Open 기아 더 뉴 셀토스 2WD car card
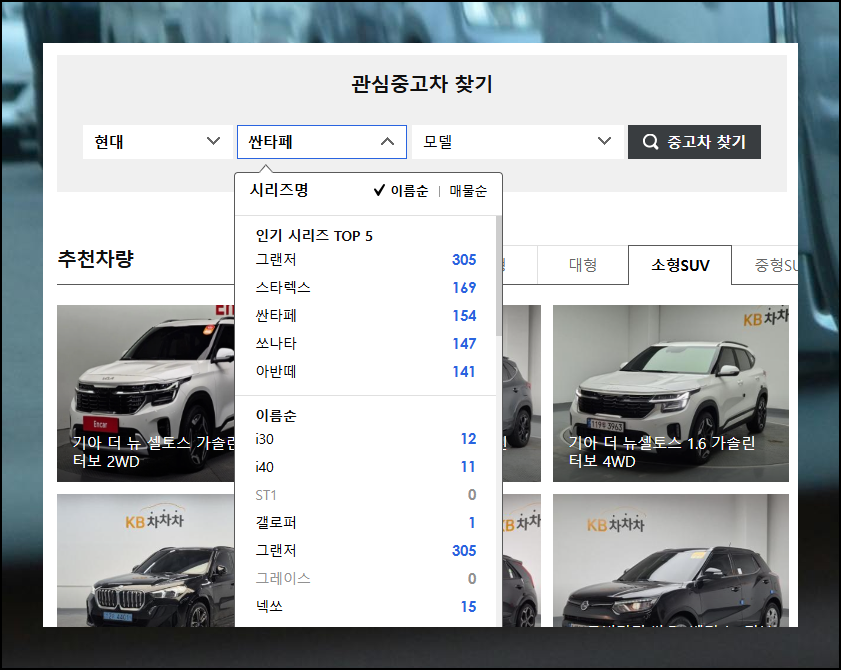 tap(146, 393)
